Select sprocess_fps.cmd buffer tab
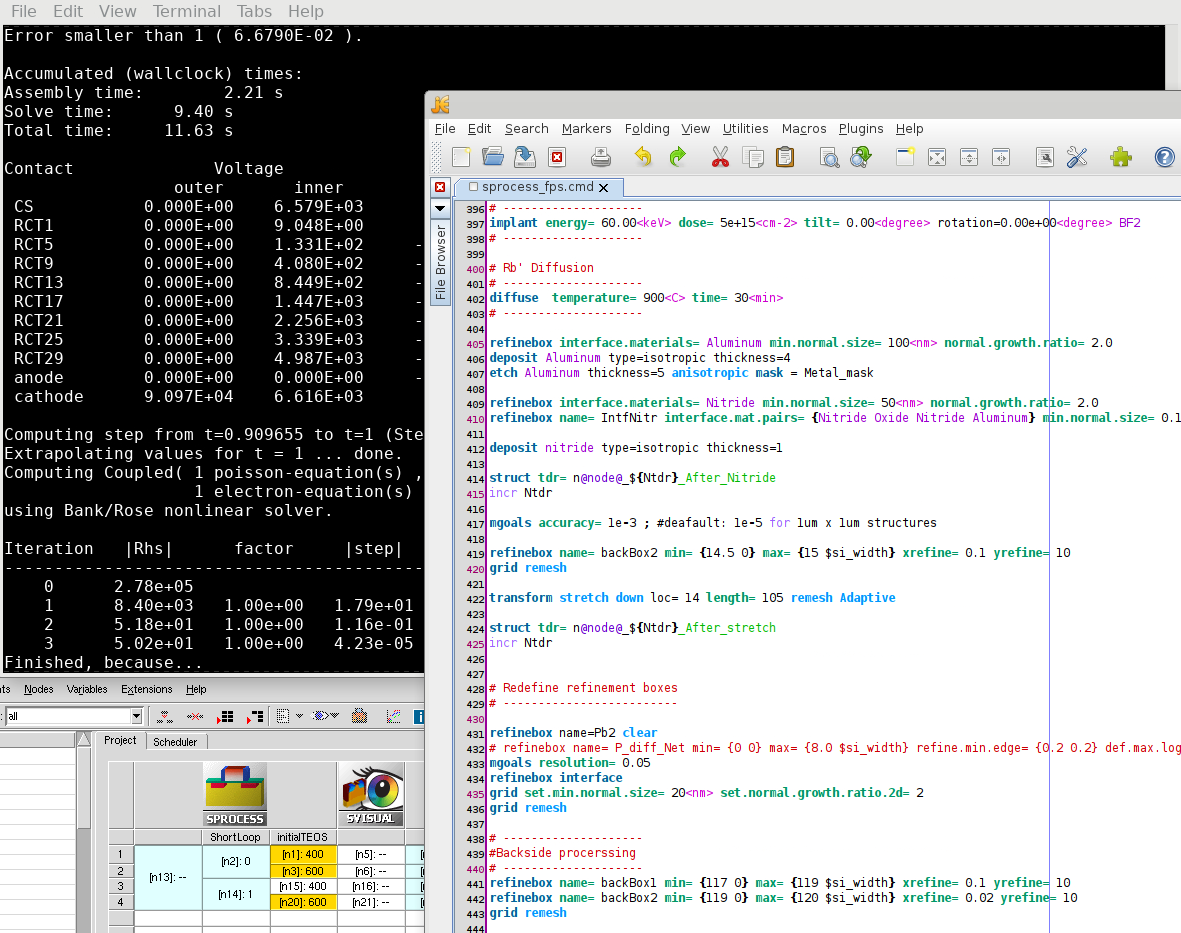Image resolution: width=1181 pixels, height=933 pixels. pos(538,187)
